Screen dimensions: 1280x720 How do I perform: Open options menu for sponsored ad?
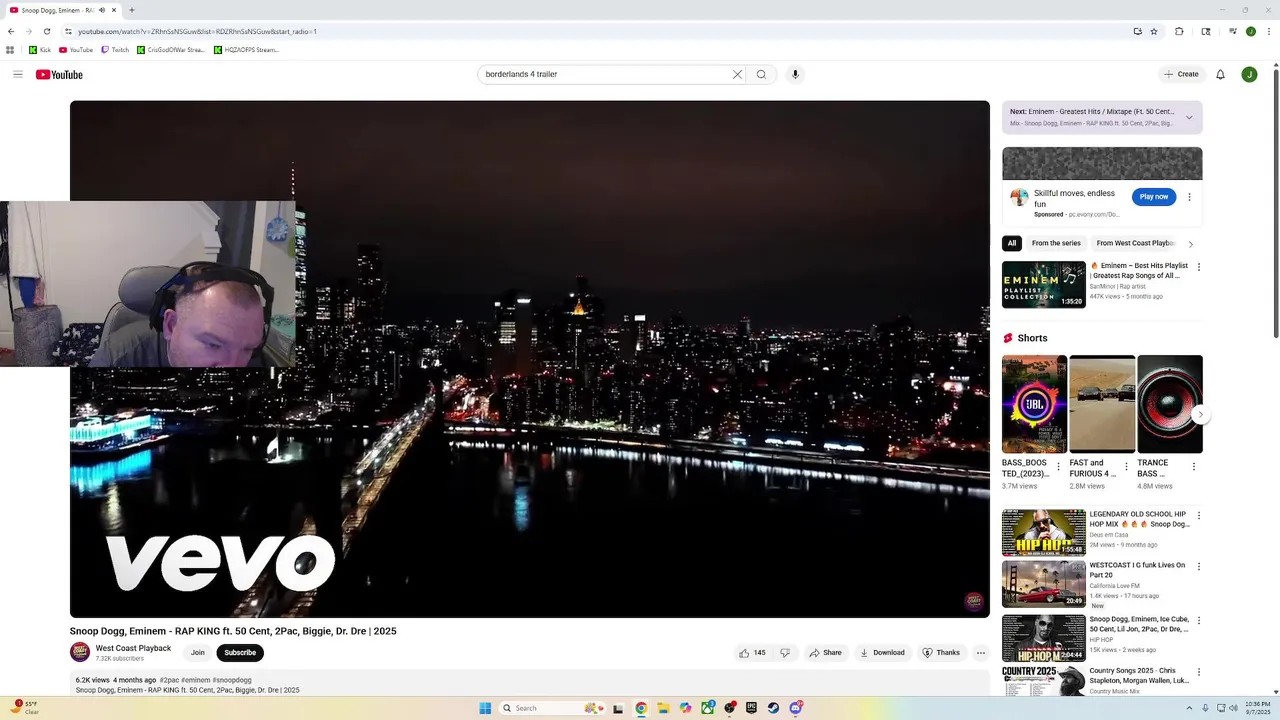coord(1189,197)
